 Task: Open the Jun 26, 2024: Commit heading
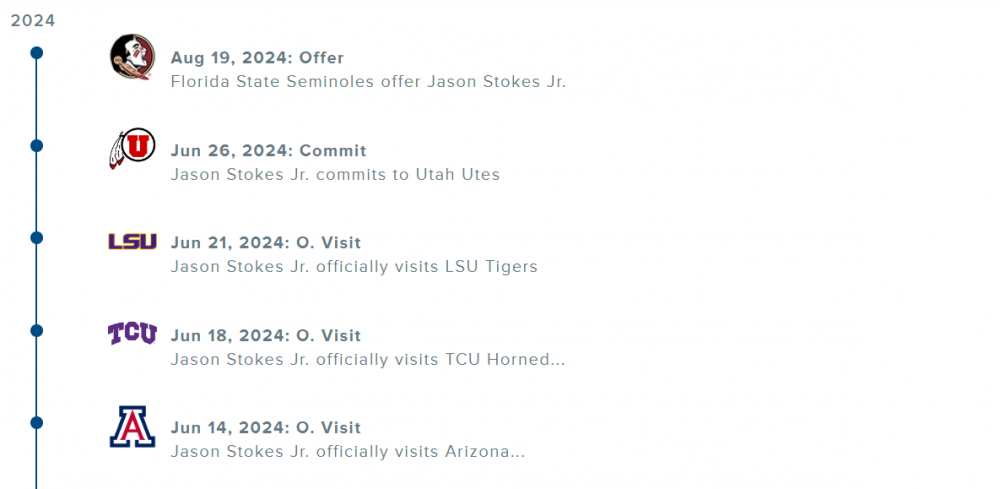(x=268, y=151)
